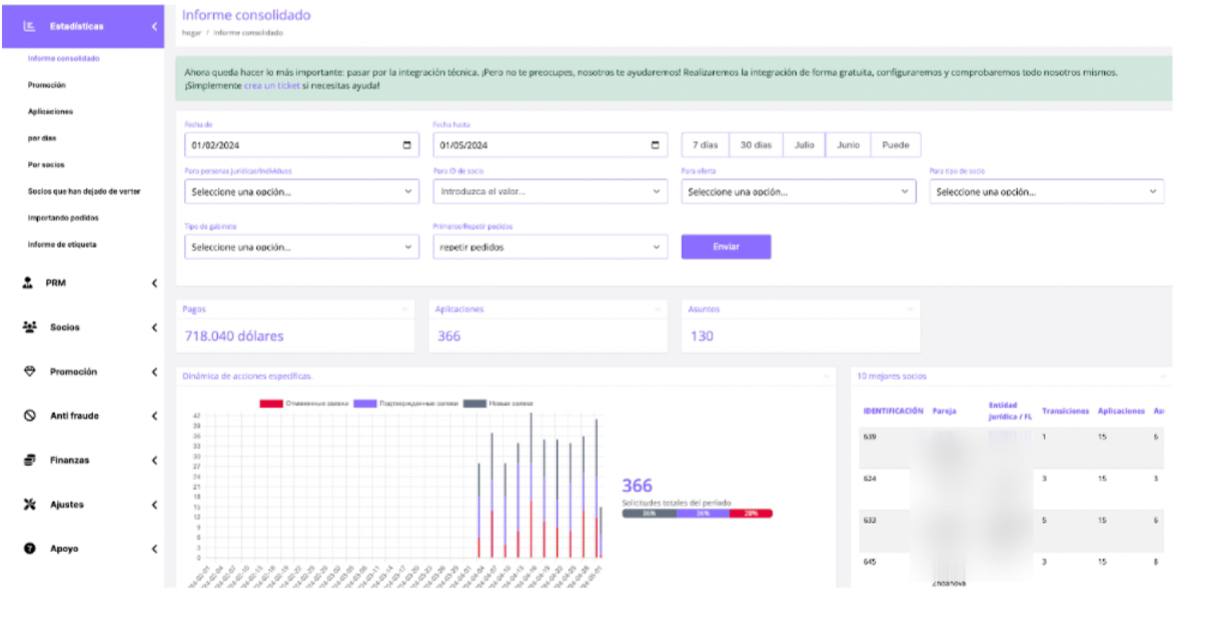This screenshot has height=620, width=1212.
Task: Expand the Promoción section chevron
Action: click(x=154, y=372)
